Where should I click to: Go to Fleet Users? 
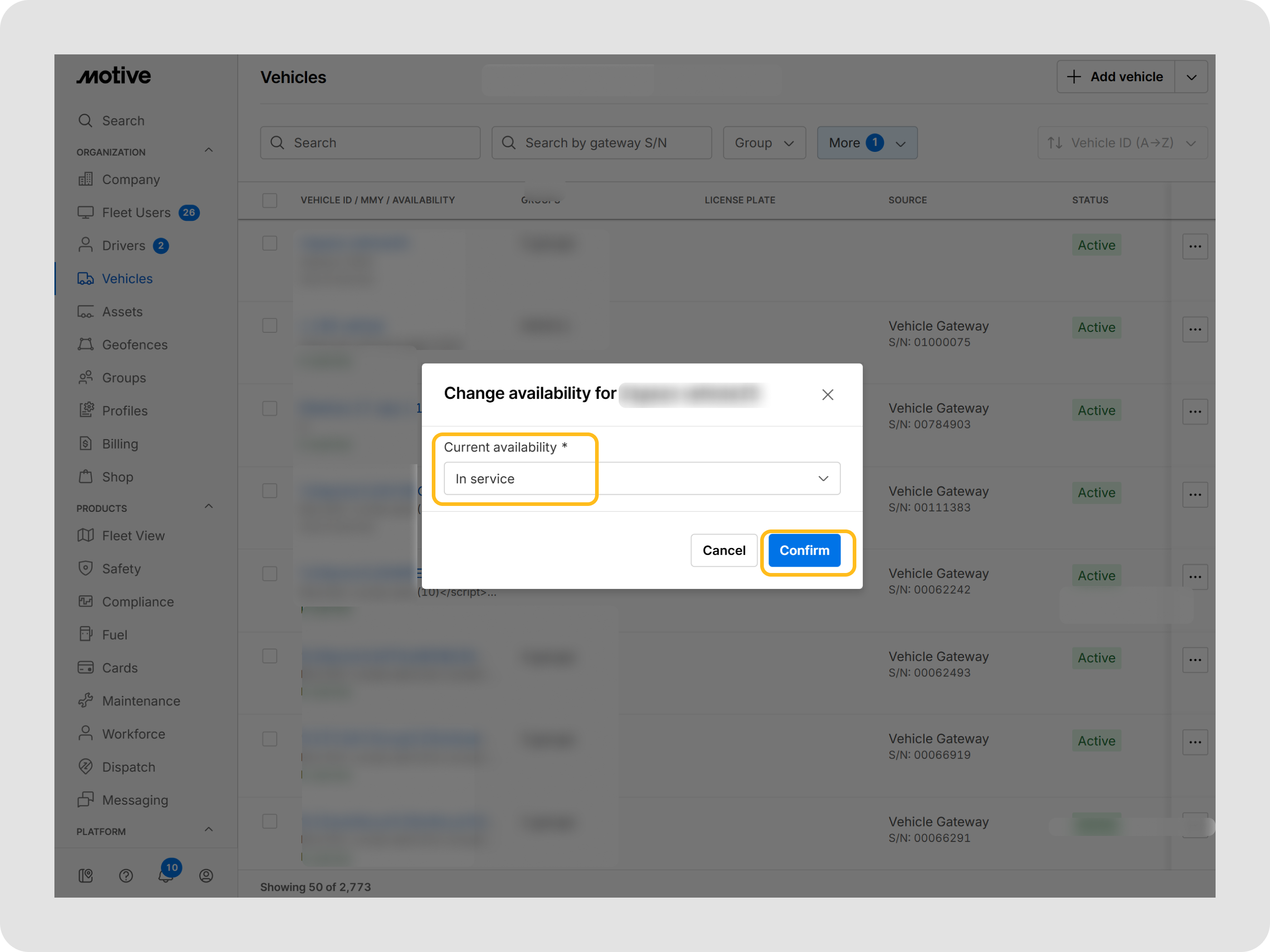tap(138, 212)
